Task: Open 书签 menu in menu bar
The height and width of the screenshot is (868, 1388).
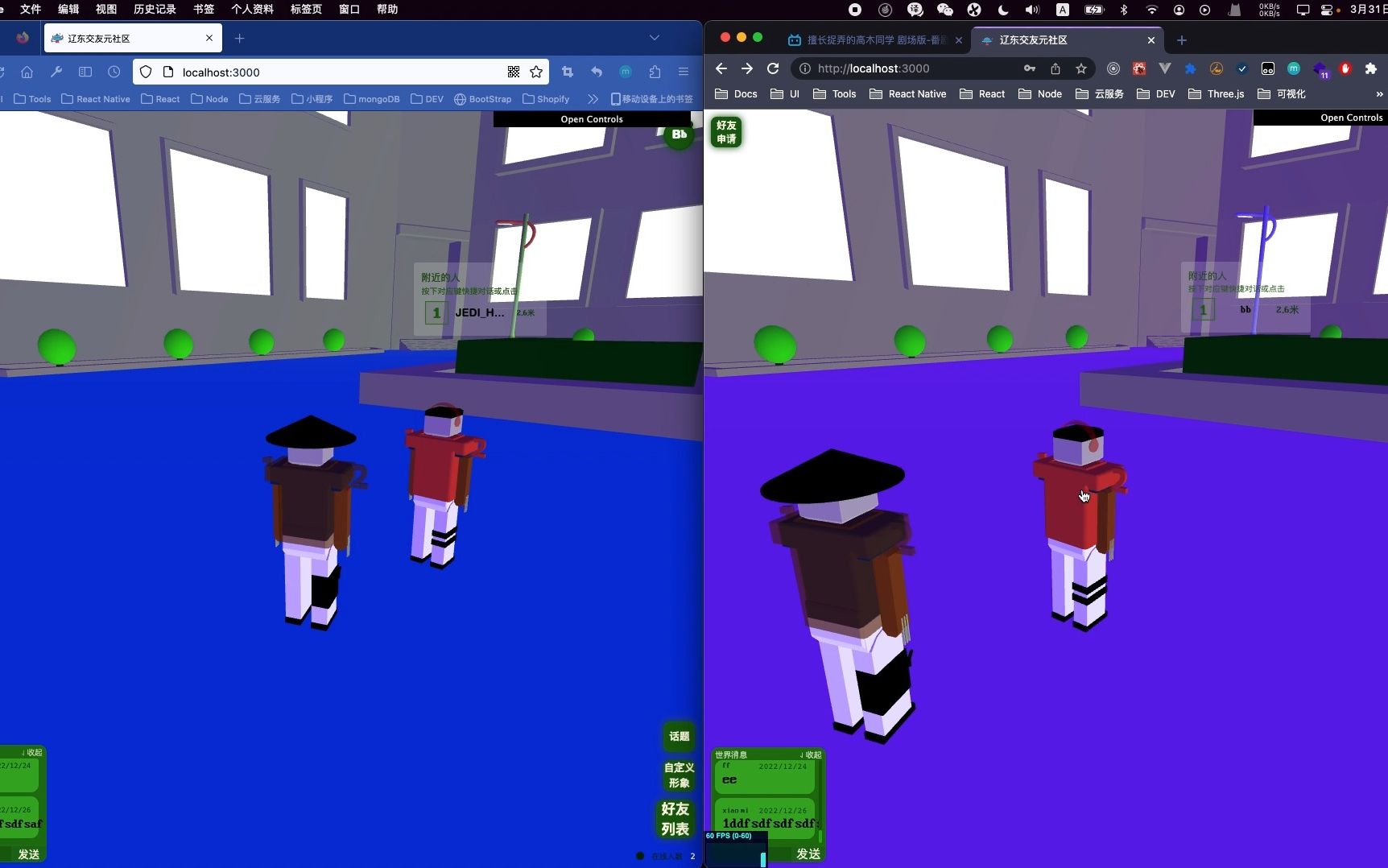Action: click(204, 9)
